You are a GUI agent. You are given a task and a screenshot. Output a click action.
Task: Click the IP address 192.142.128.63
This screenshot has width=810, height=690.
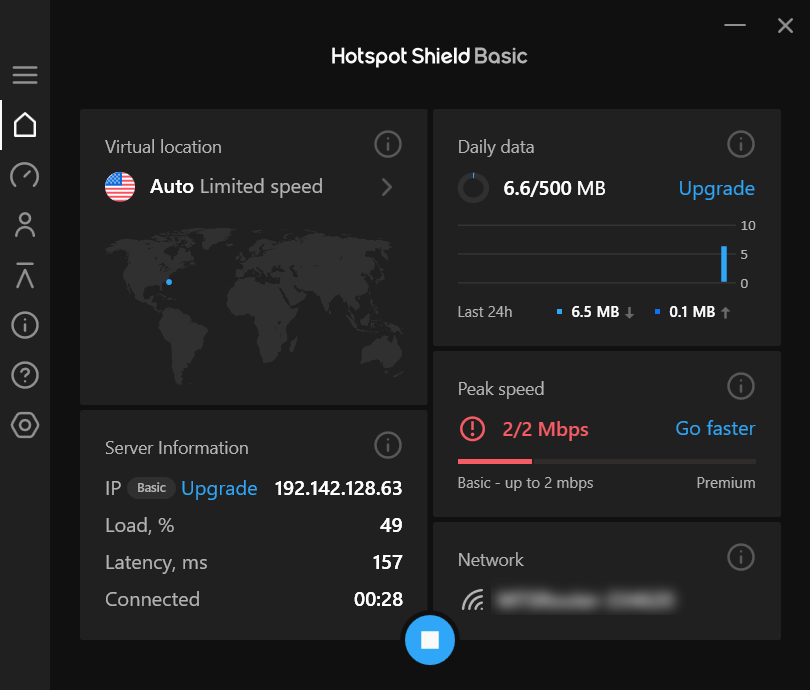click(338, 488)
